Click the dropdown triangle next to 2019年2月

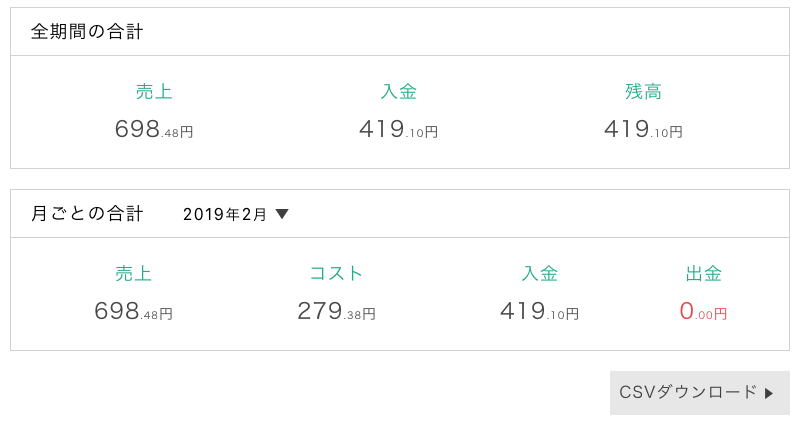coord(282,214)
